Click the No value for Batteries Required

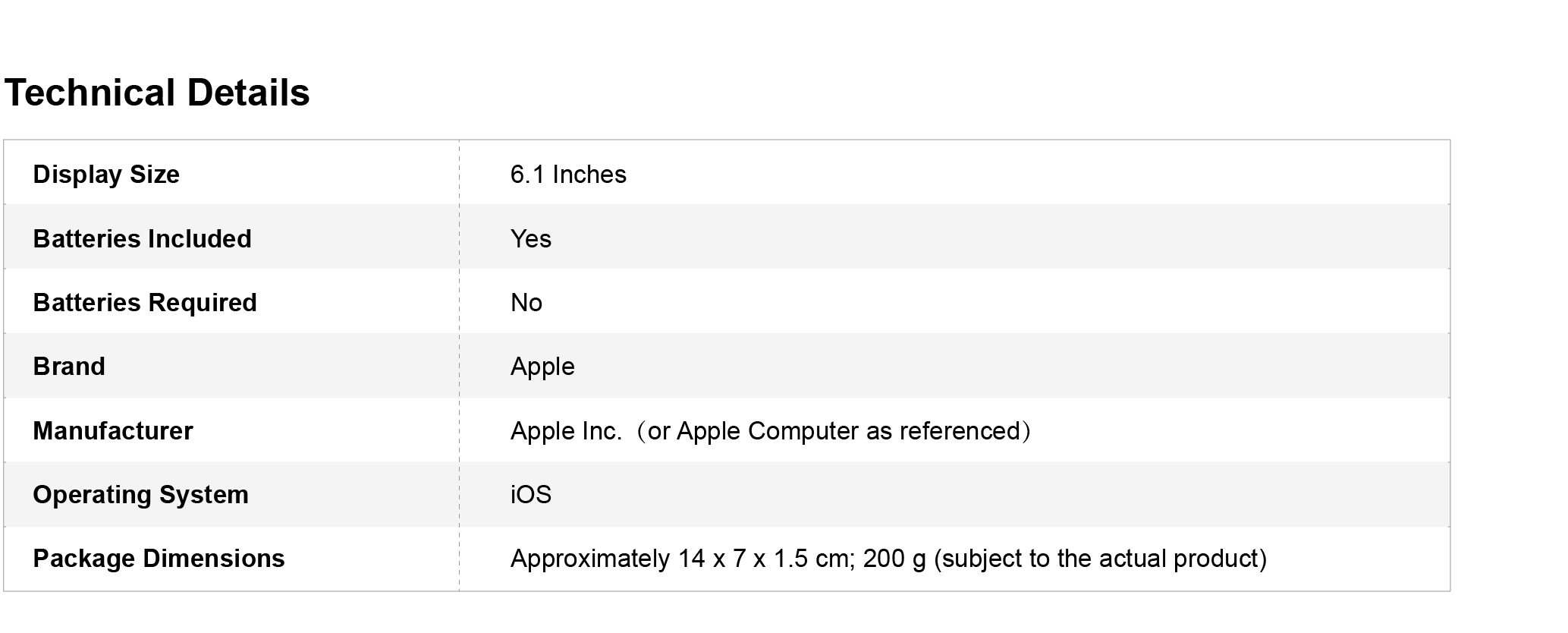(x=526, y=303)
